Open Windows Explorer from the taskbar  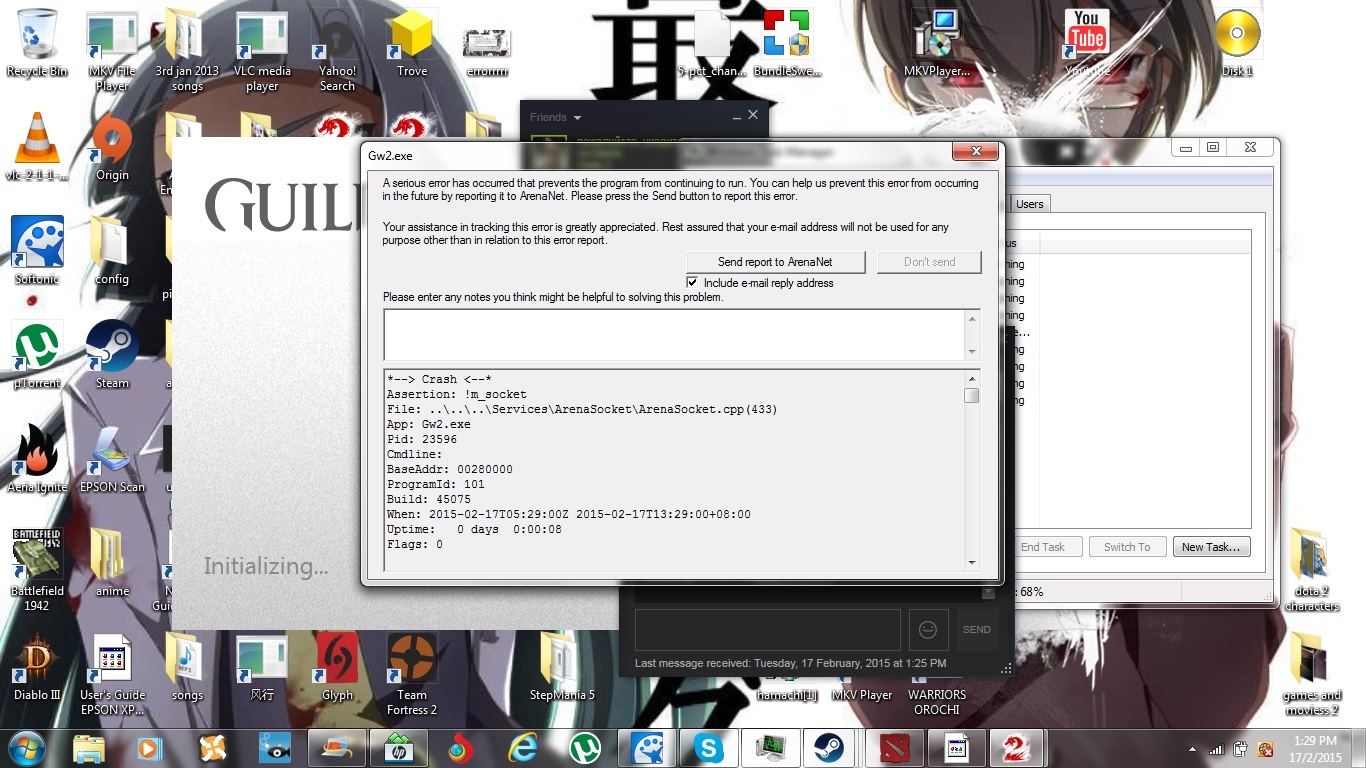89,747
